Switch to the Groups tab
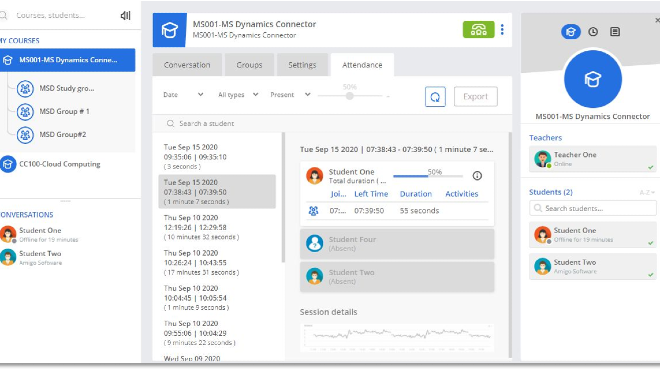The height and width of the screenshot is (371, 660). point(249,65)
